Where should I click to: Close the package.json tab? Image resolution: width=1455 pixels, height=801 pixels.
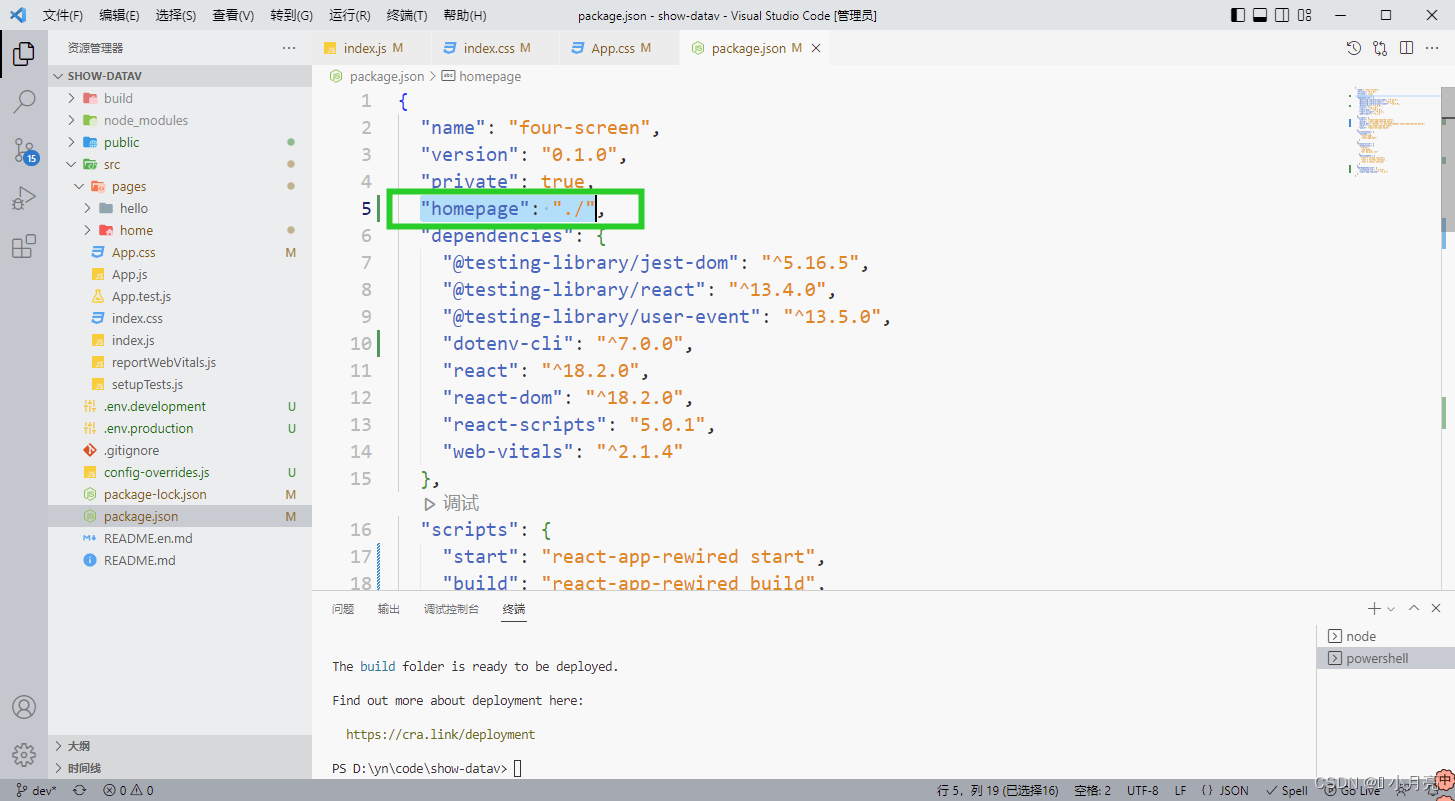click(816, 48)
